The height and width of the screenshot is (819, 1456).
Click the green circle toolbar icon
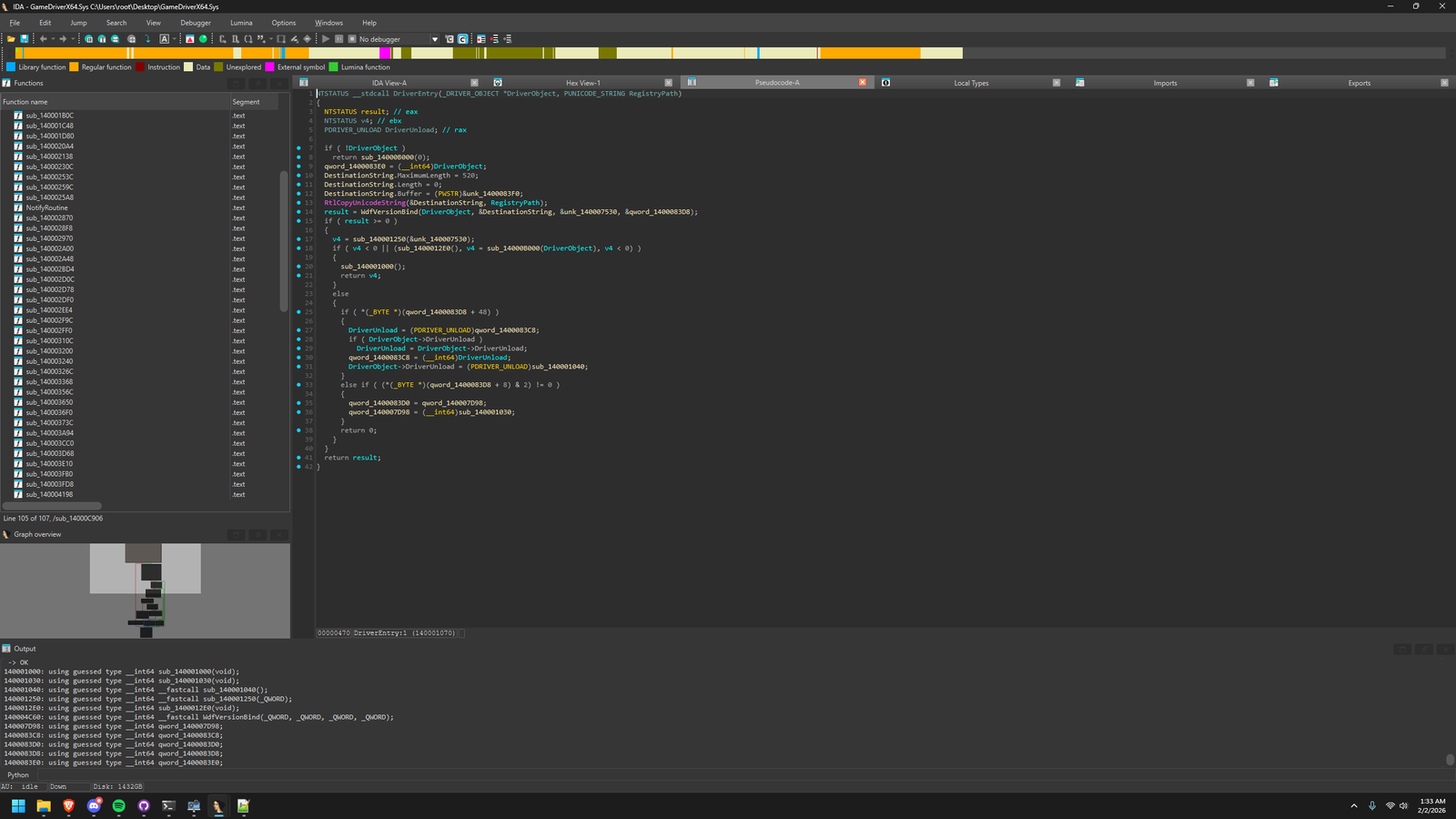(x=203, y=39)
